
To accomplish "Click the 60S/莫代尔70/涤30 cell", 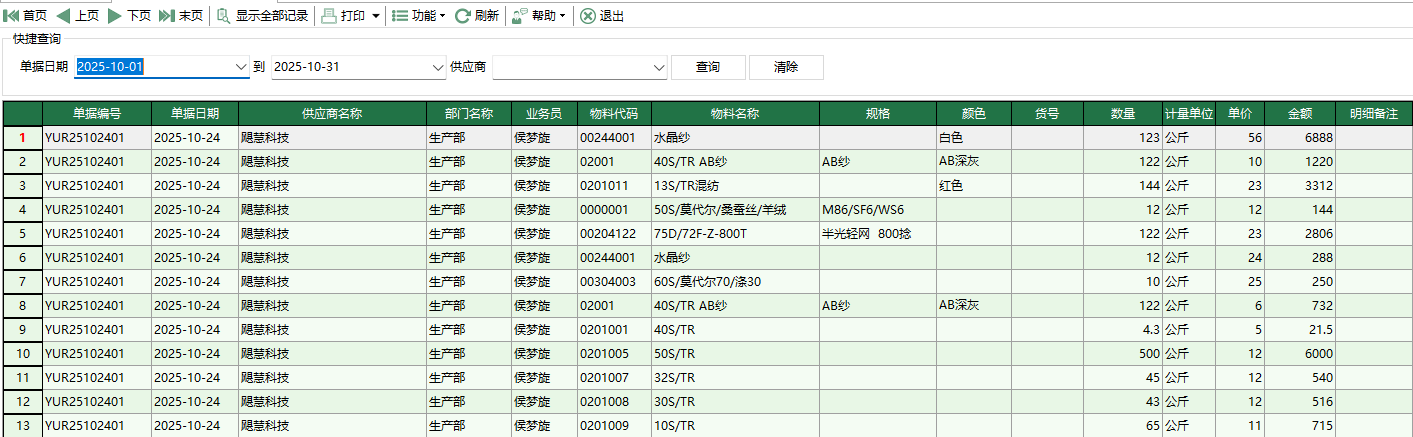I will (735, 281).
